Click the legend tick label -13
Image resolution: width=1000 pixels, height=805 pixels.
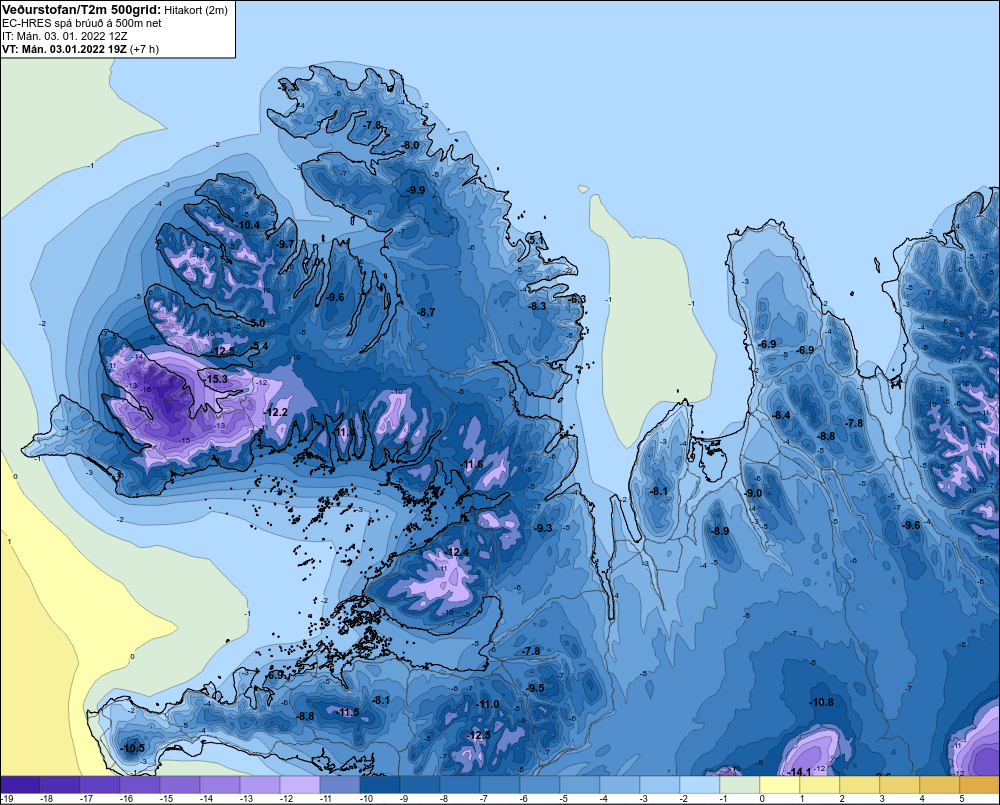[246, 799]
